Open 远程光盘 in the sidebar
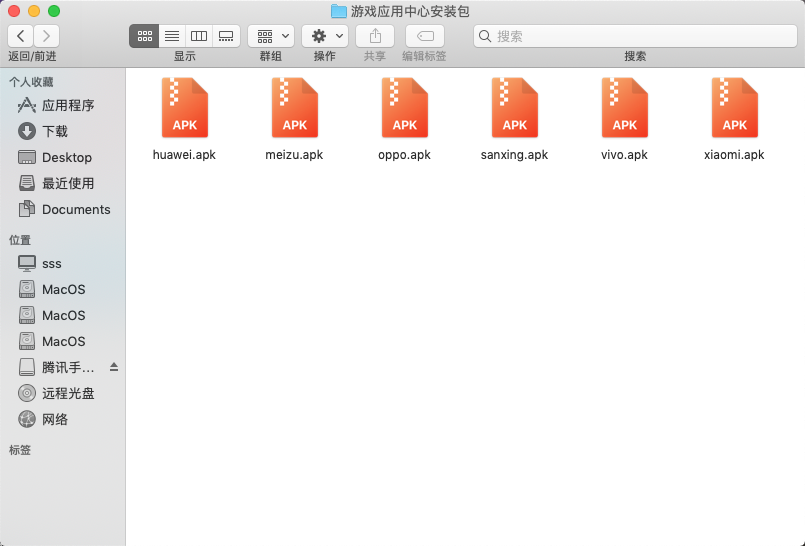This screenshot has width=805, height=546. [63, 394]
